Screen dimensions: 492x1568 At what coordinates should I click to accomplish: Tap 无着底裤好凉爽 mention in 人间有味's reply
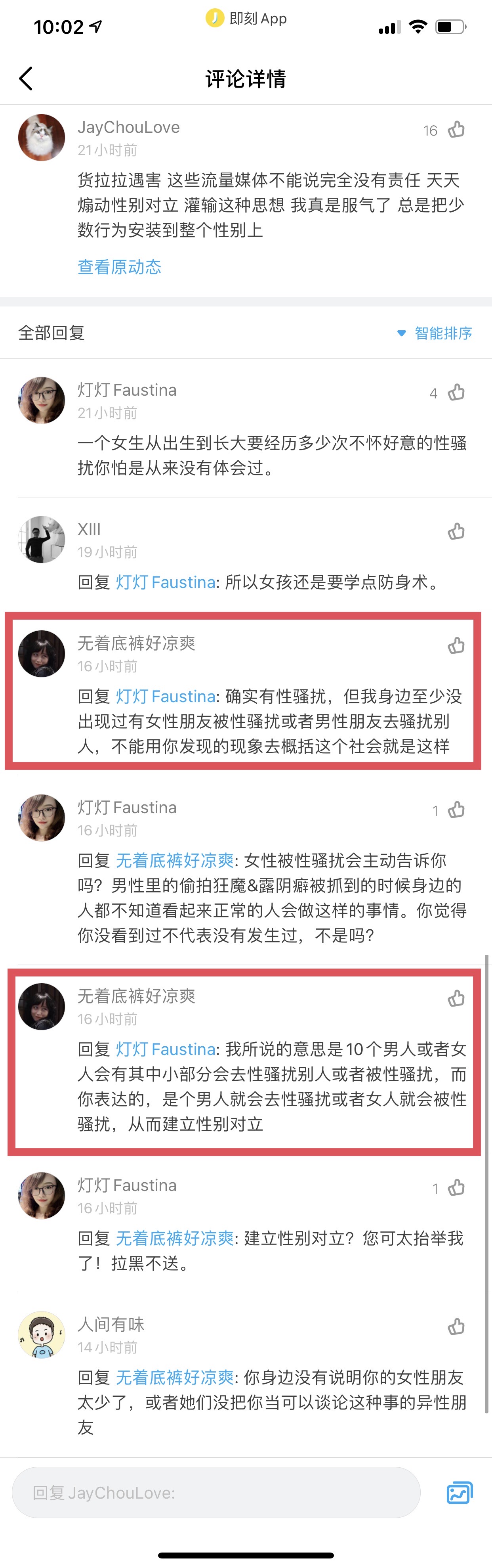[x=175, y=1377]
